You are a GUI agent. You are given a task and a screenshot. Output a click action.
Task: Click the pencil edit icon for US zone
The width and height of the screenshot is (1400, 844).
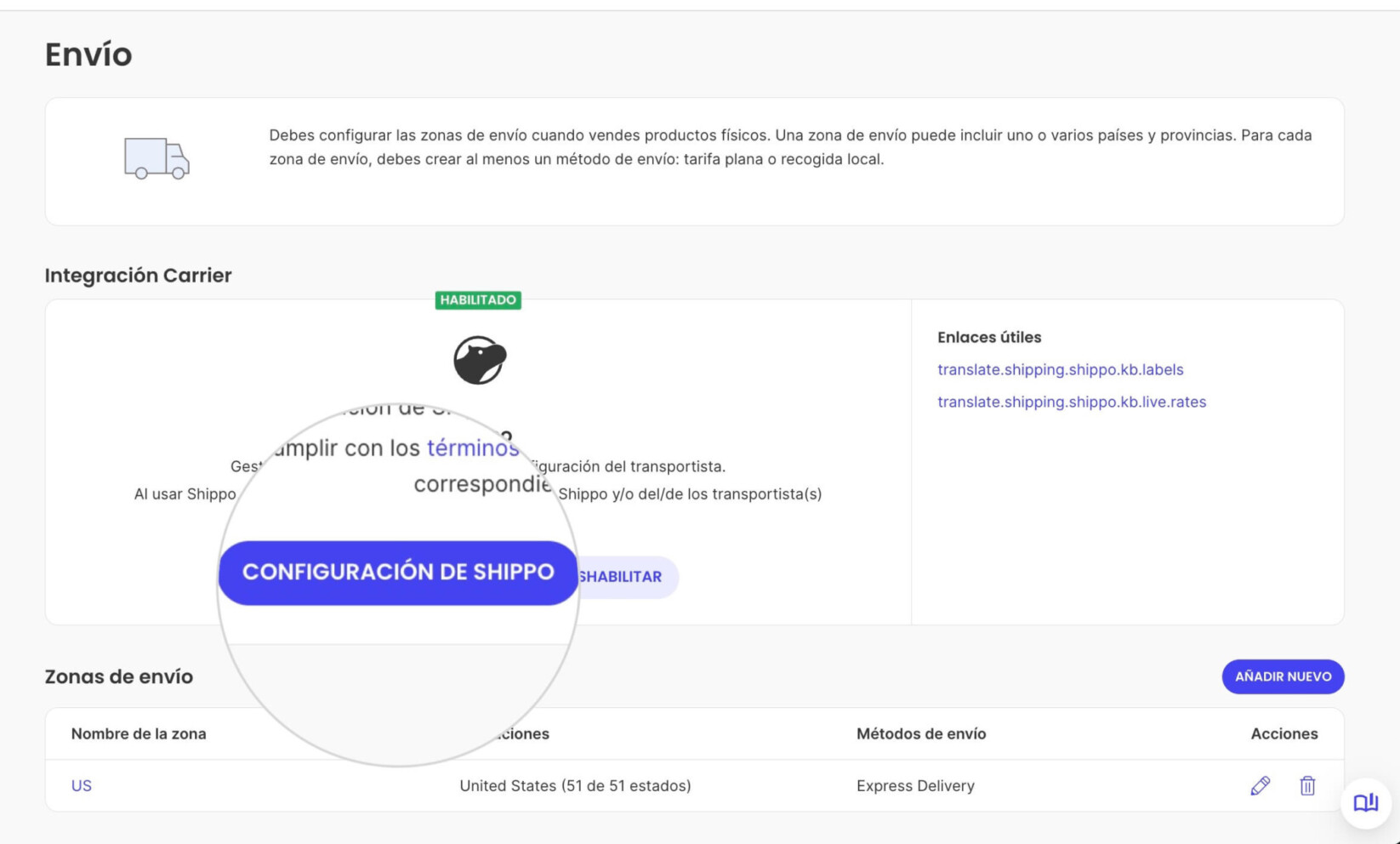tap(1261, 785)
